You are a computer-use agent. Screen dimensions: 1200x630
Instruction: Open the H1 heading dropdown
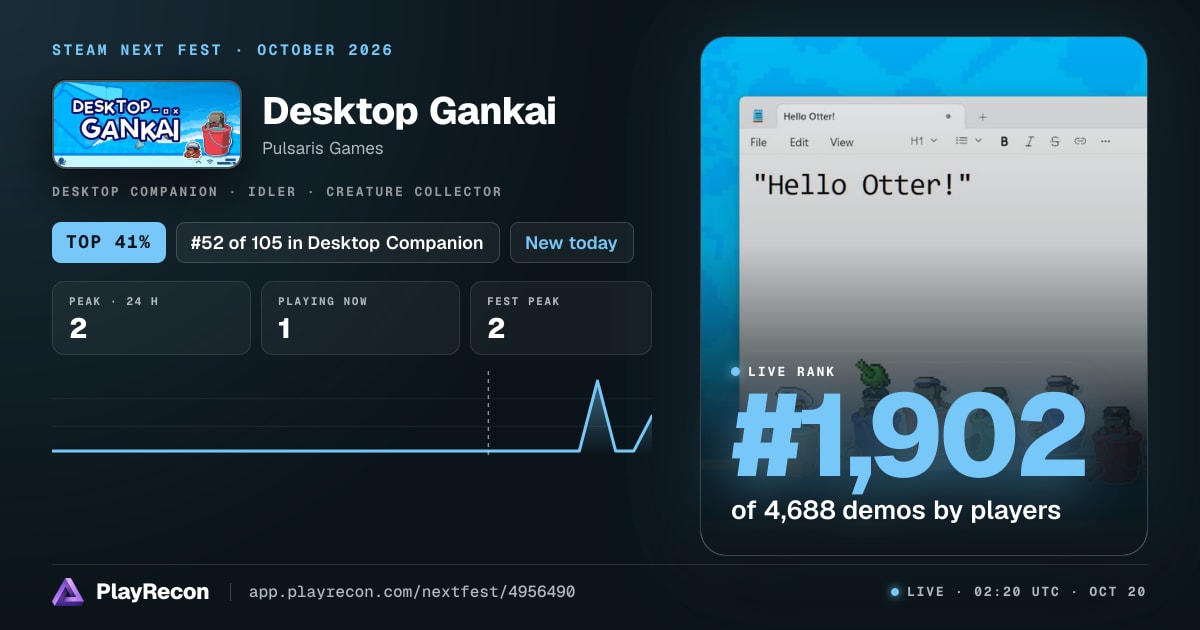(923, 141)
